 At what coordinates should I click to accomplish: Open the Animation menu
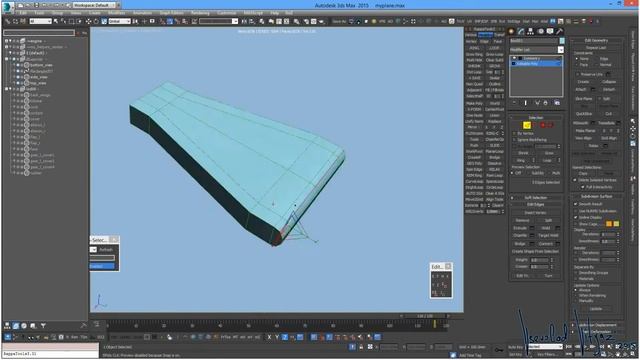coord(142,13)
